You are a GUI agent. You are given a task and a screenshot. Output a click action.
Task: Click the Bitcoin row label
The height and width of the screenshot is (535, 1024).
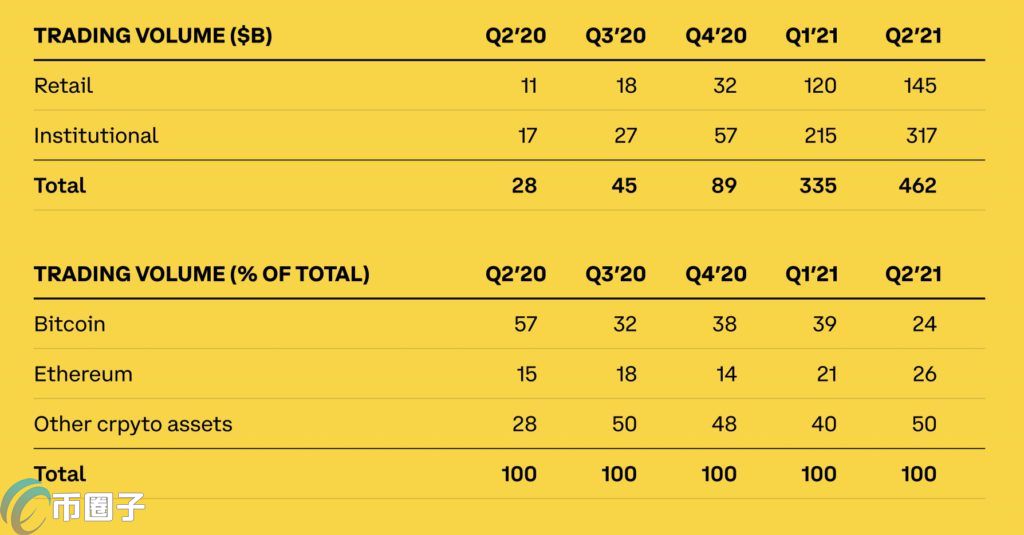(x=69, y=324)
